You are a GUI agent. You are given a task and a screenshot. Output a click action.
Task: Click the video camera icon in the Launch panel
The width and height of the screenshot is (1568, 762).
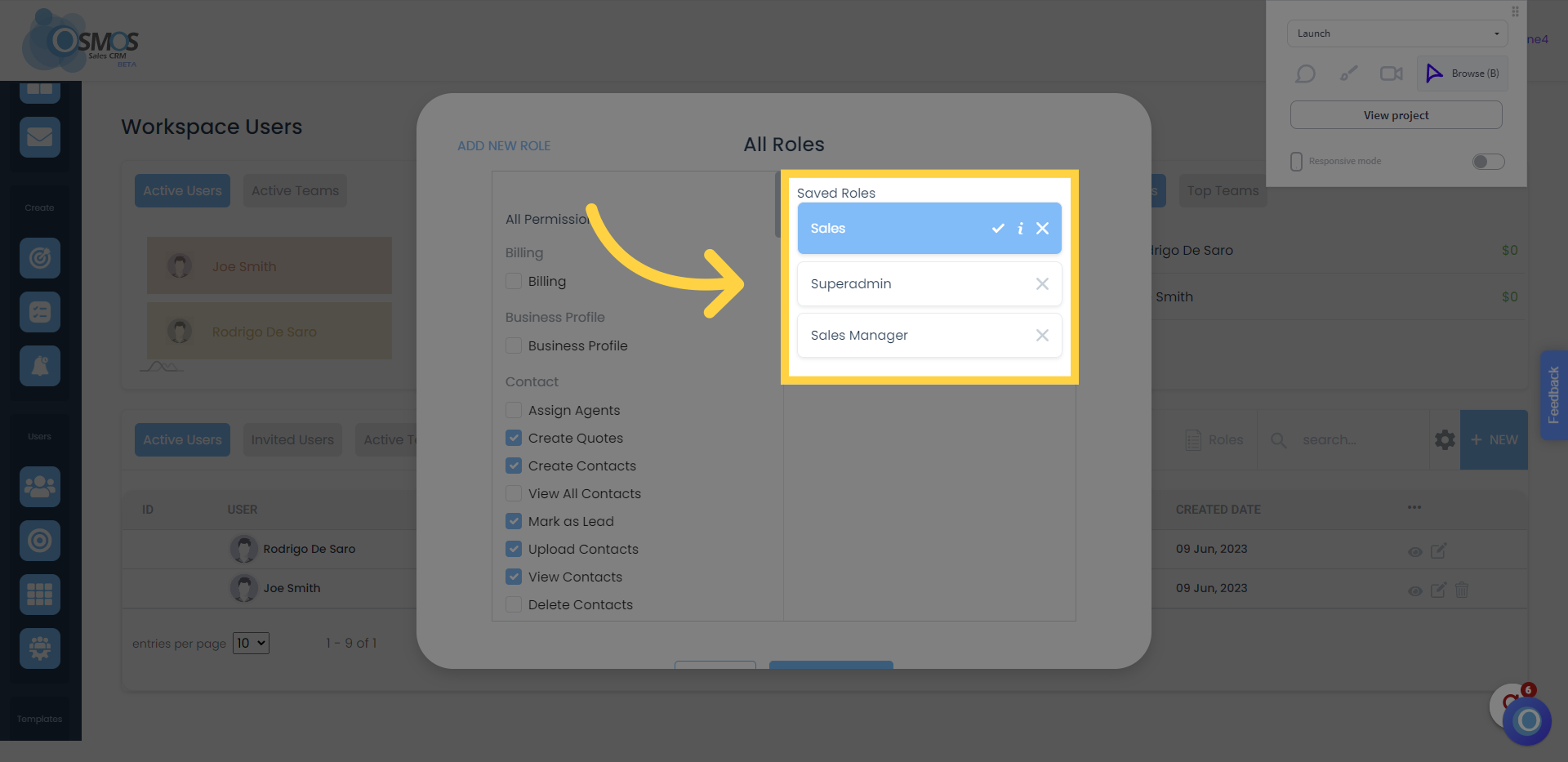coord(1392,74)
